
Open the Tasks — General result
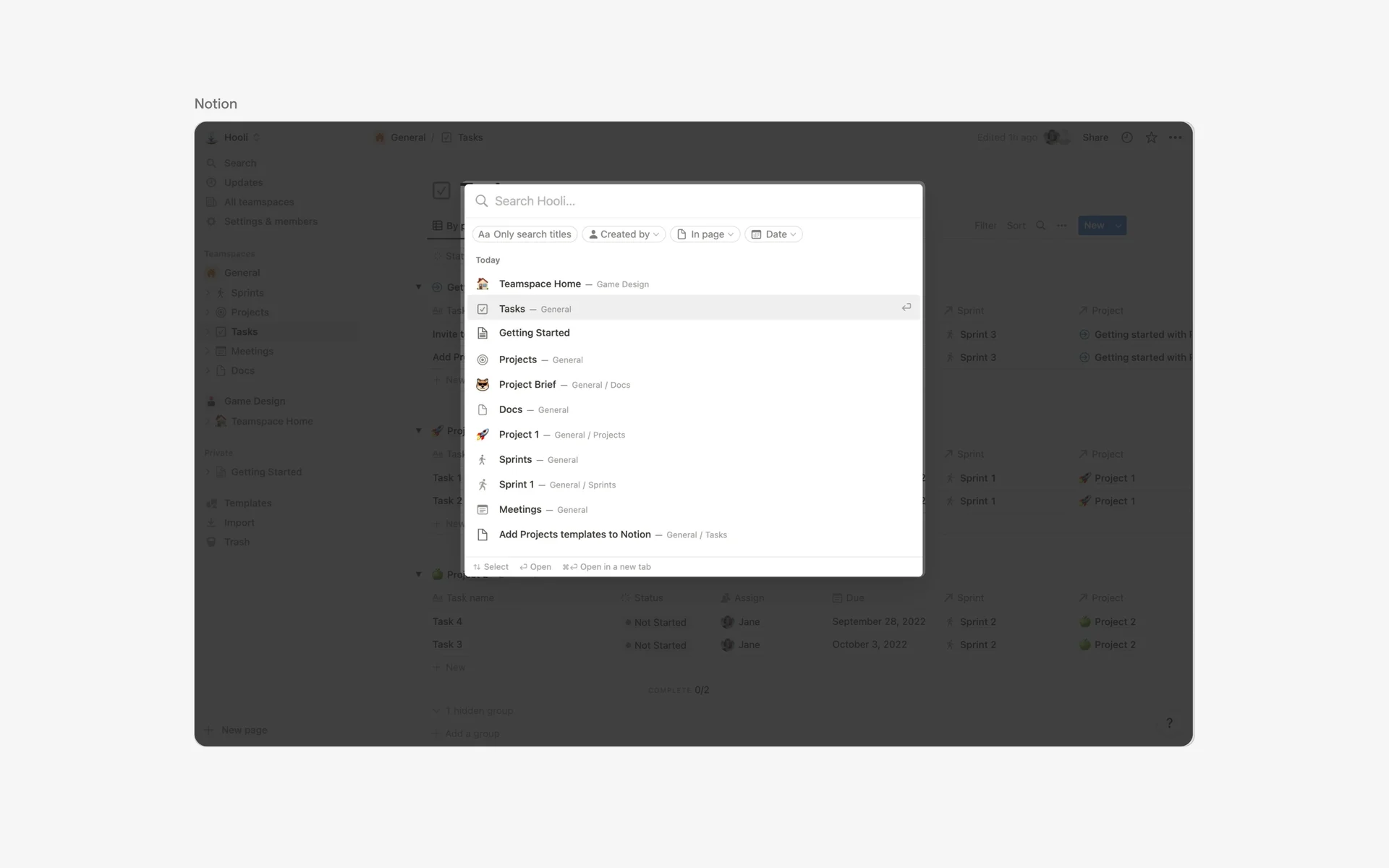[x=694, y=309]
